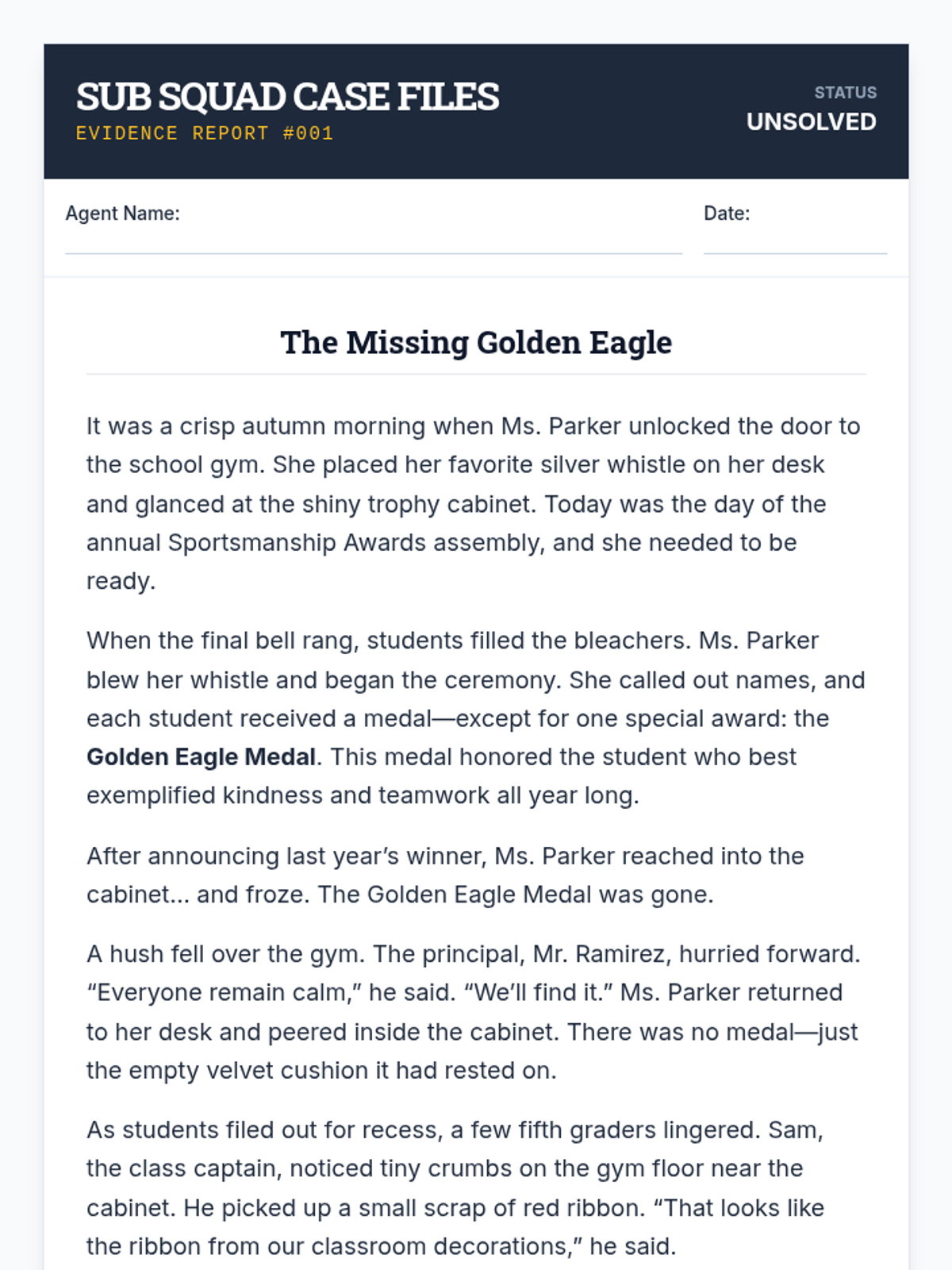The image size is (952, 1270).
Task: Click the bold Golden Eagle Medal text
Action: tap(201, 757)
